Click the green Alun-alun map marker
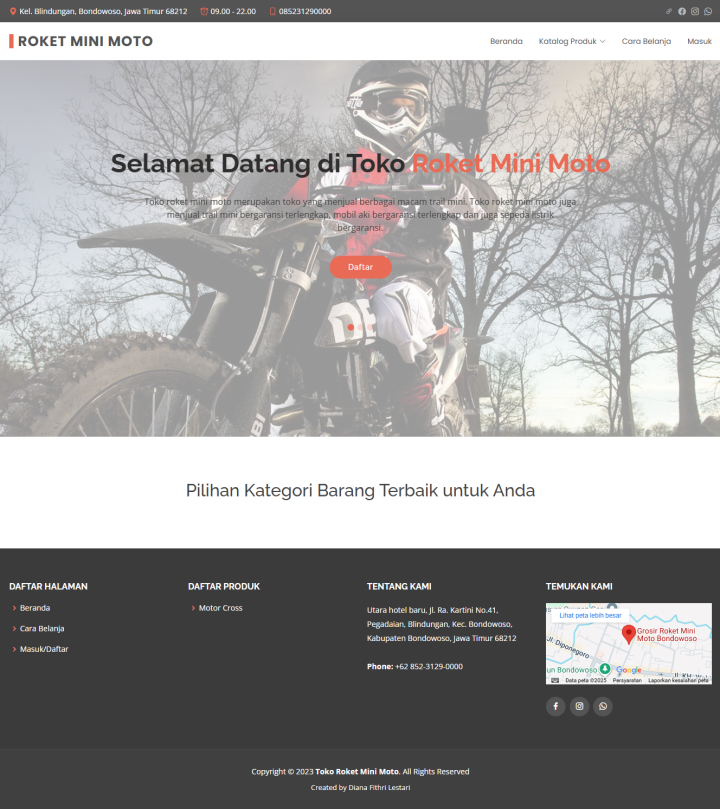Screen dimensions: 720x809 point(604,669)
